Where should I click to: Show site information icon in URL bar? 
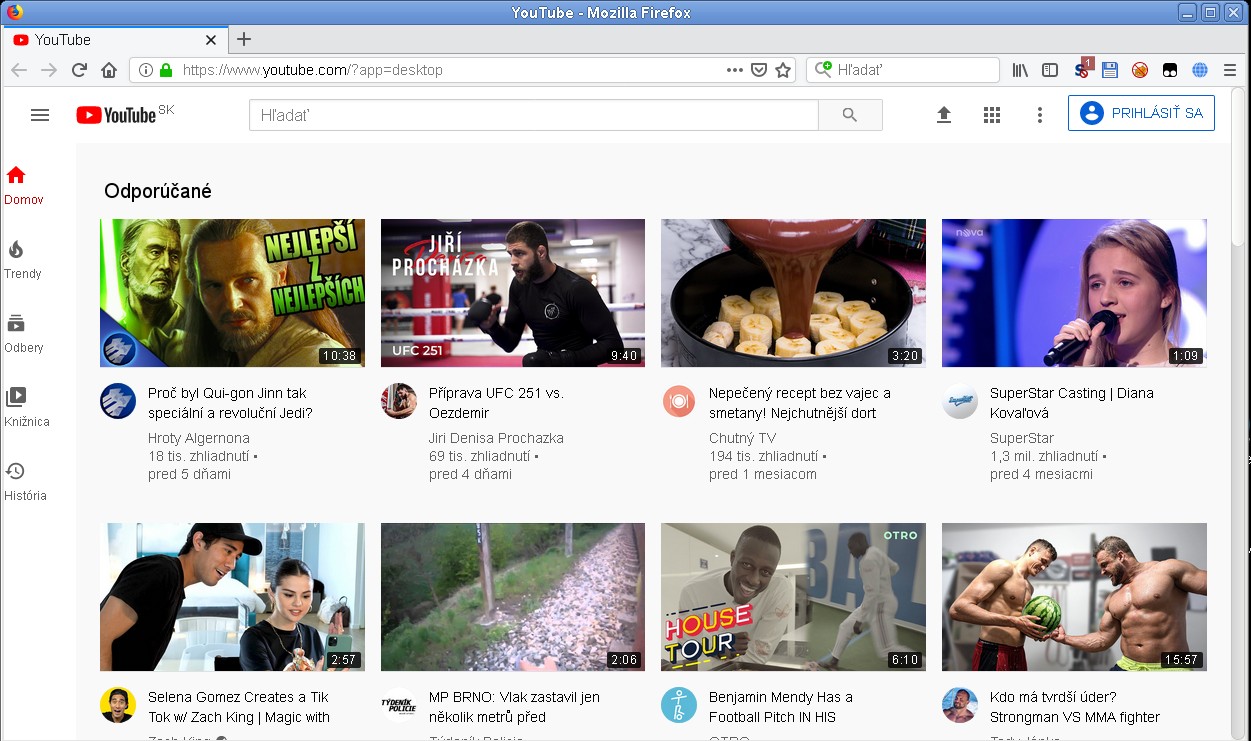[x=146, y=70]
